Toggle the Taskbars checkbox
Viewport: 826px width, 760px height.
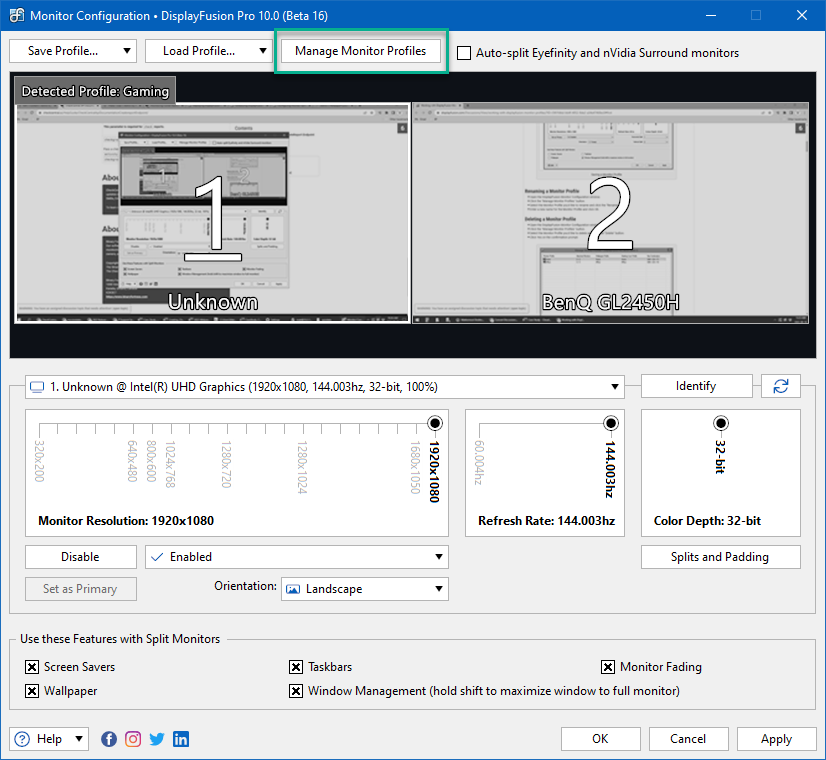(296, 667)
